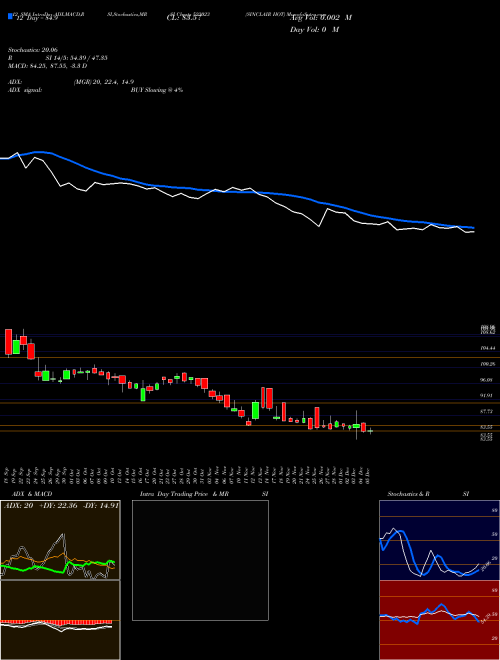Screen dimensions: 500x660
Task: Click the 'SI 14/3: 34.39 / 47.33' reading
Action: tap(77, 58)
